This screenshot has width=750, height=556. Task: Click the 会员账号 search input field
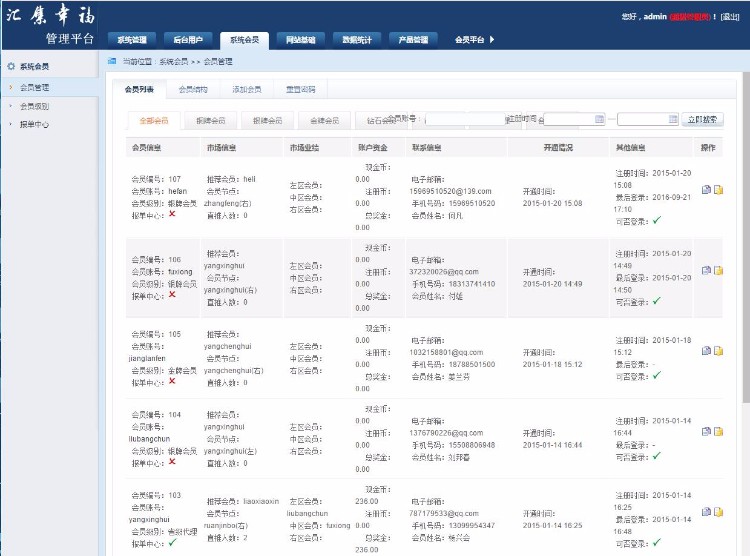pos(465,119)
